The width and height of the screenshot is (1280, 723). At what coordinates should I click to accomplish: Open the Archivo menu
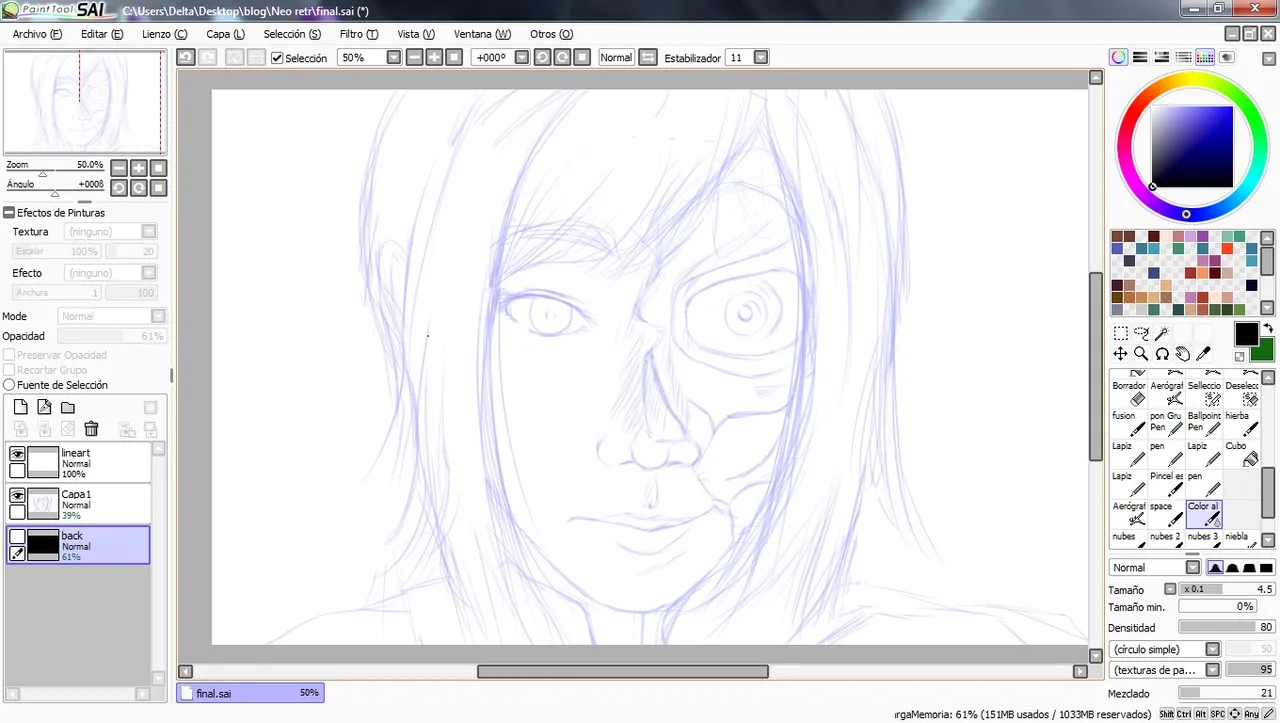tap(37, 34)
